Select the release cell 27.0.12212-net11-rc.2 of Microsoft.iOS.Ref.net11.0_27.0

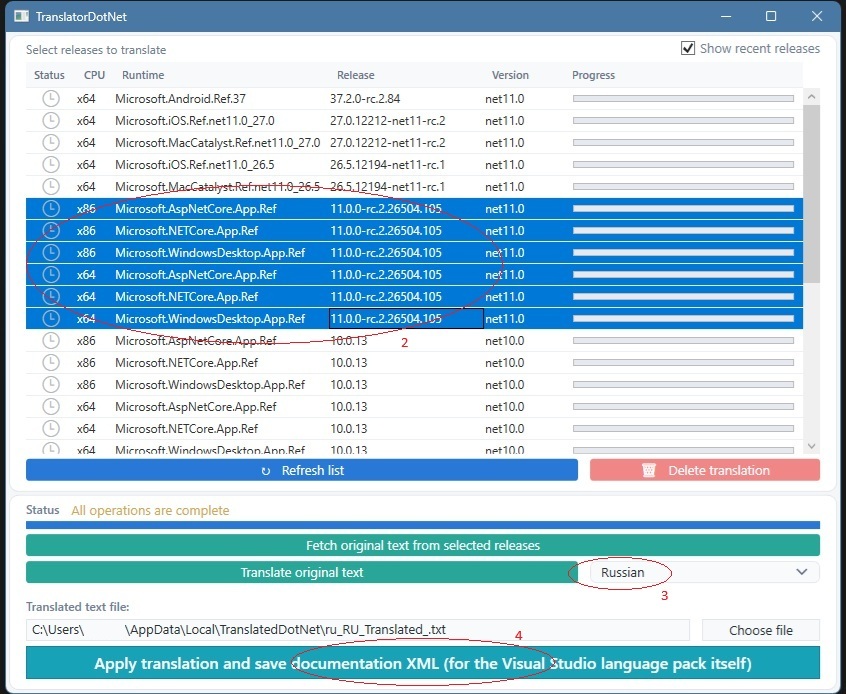pyautogui.click(x=388, y=120)
